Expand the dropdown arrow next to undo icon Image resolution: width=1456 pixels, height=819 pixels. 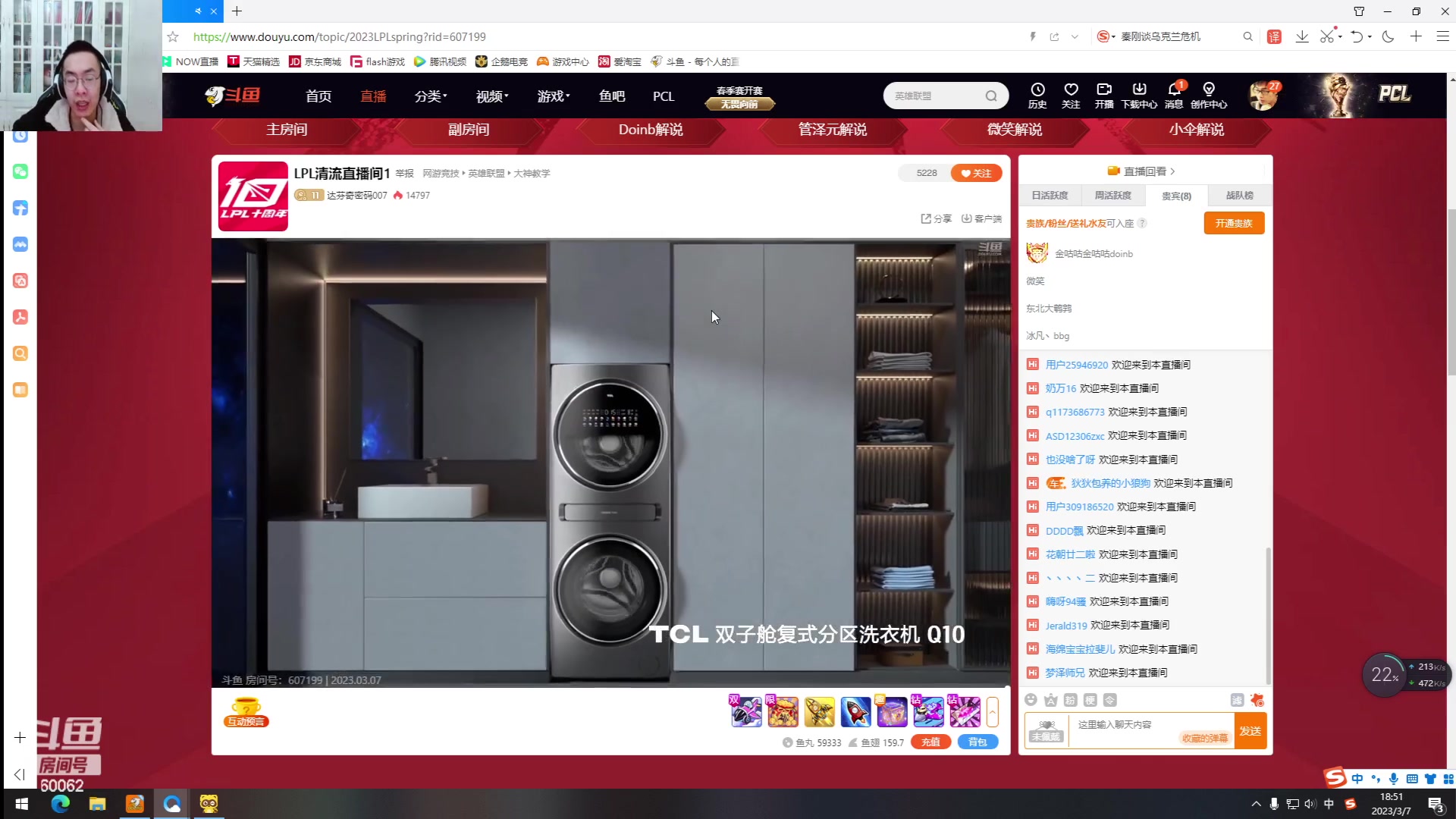1370,36
